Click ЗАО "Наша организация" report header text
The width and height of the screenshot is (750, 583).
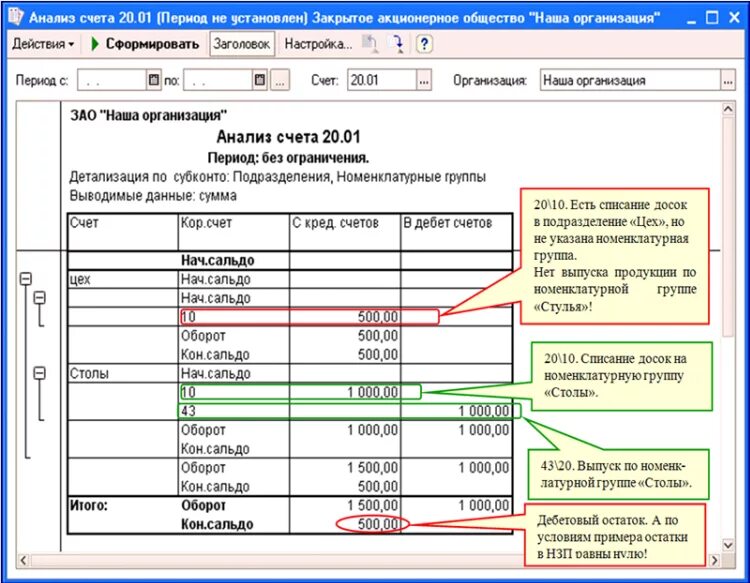click(x=148, y=115)
